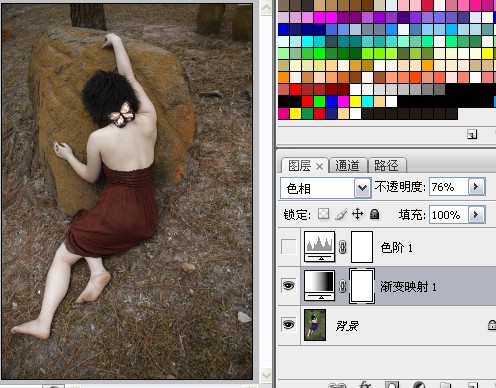Select Levels histogram thumbnail of 色阶 1
This screenshot has height=388, width=496.
(319, 247)
